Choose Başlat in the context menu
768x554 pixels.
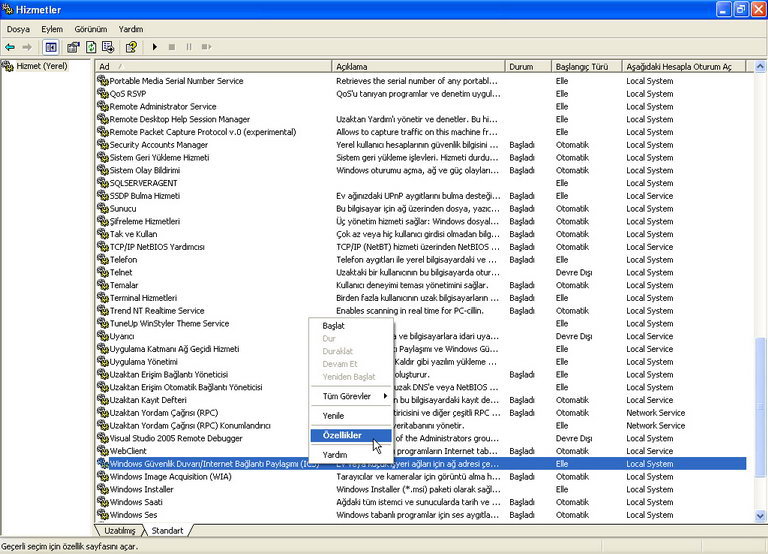[x=351, y=326]
